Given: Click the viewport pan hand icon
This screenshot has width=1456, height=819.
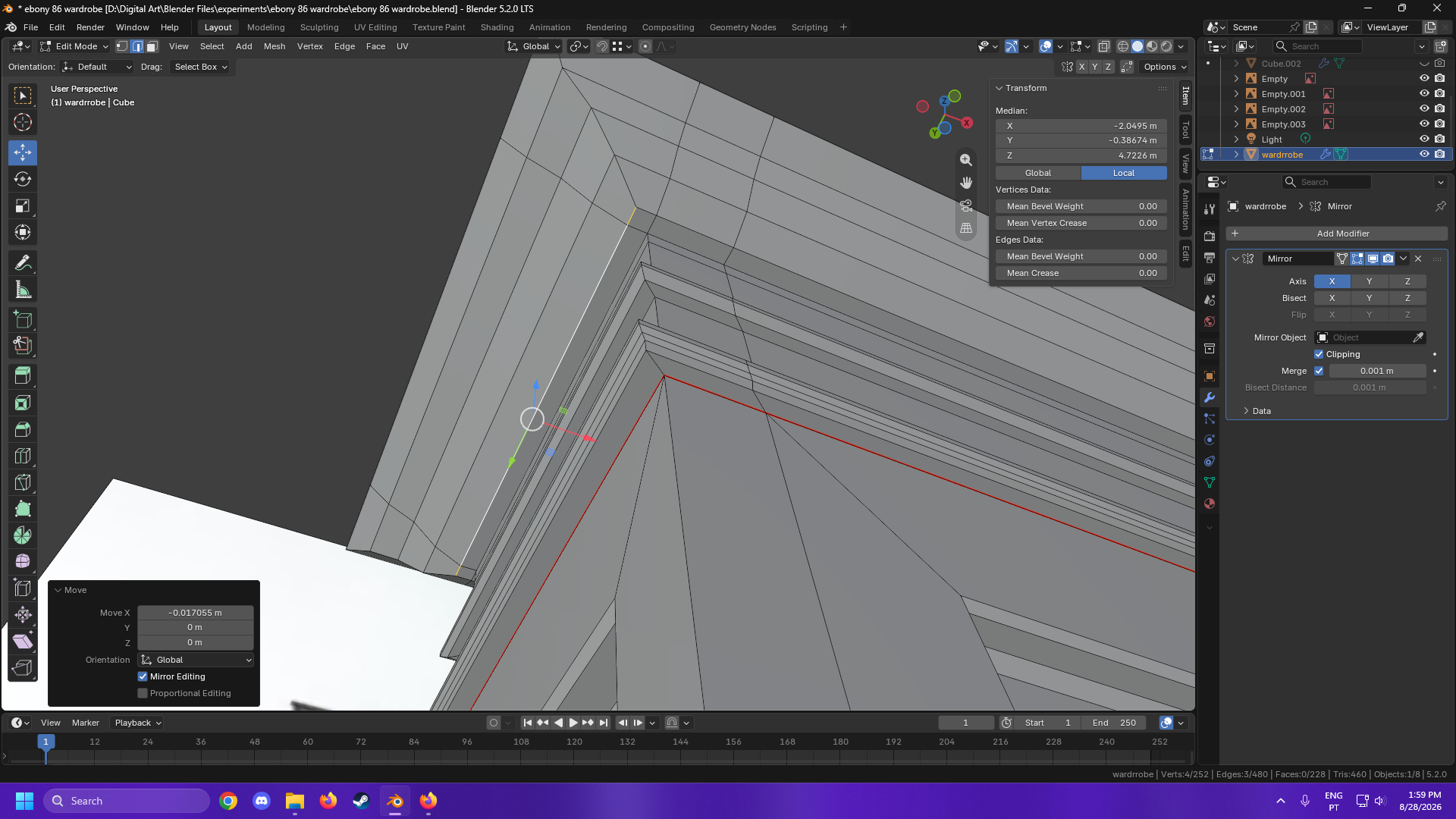Looking at the screenshot, I should pos(966,183).
